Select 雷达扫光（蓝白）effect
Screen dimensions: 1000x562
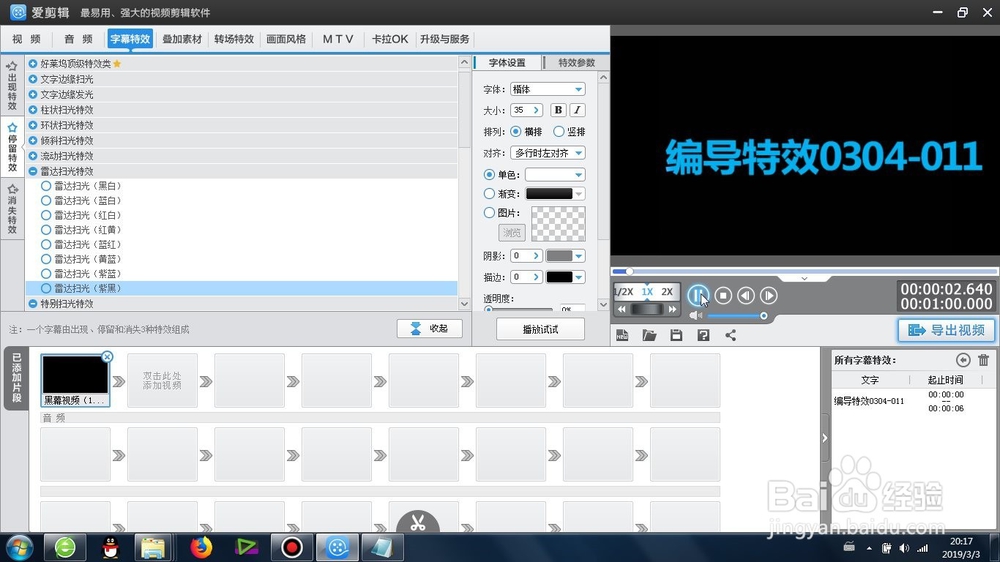80,200
